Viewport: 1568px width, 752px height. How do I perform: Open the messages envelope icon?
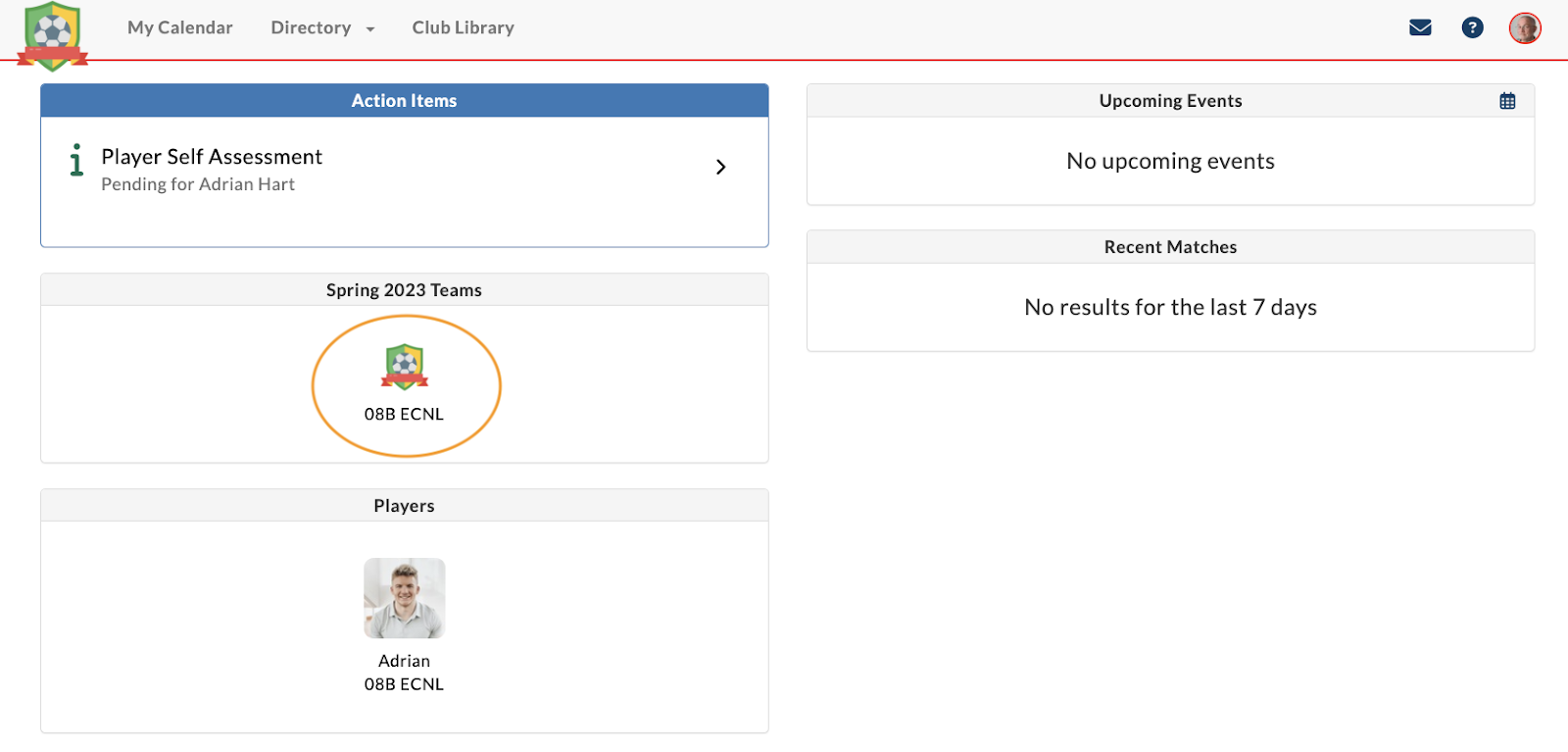point(1420,27)
